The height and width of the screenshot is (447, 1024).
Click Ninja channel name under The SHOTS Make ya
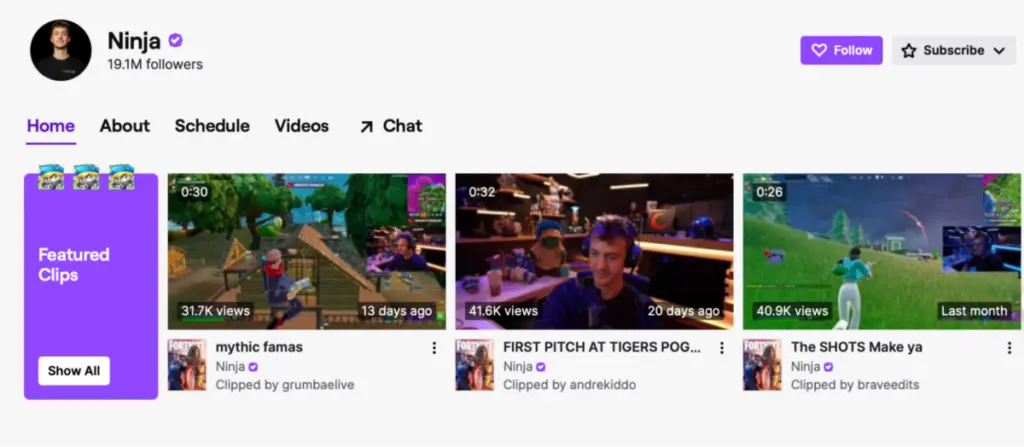coord(805,367)
